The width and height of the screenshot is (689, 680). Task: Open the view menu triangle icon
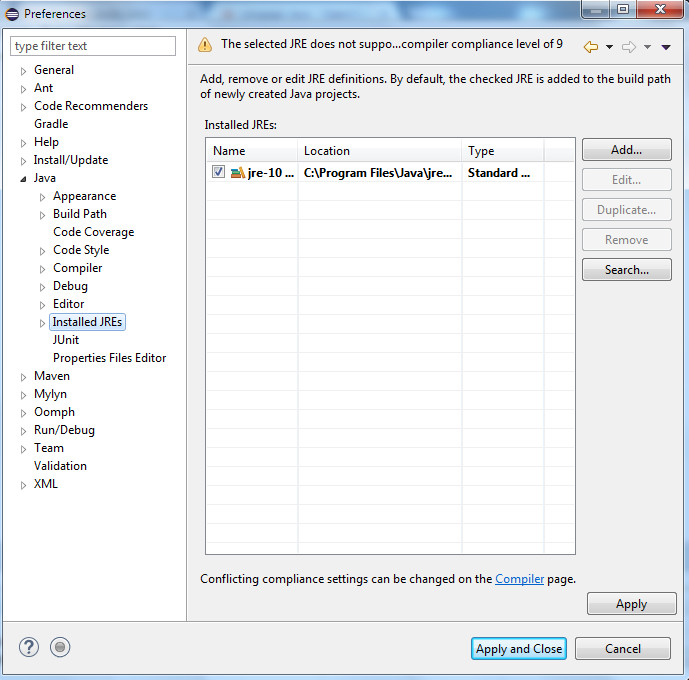click(x=666, y=47)
